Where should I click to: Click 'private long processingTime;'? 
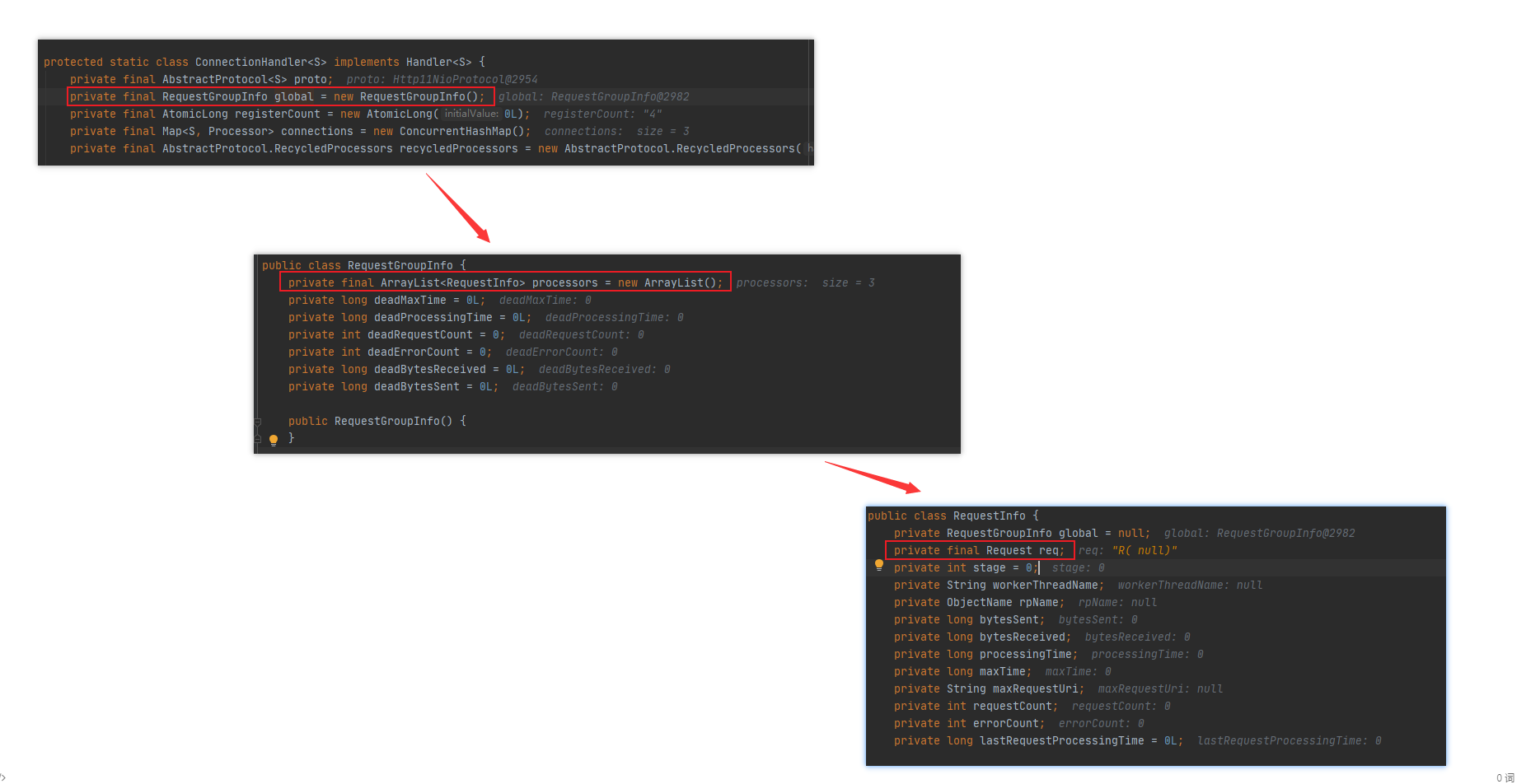click(x=986, y=654)
